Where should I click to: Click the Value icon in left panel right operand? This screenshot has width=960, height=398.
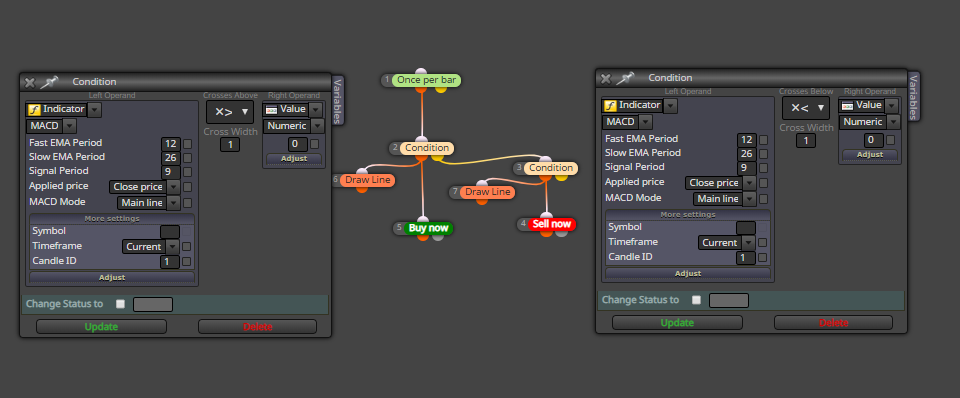point(271,110)
